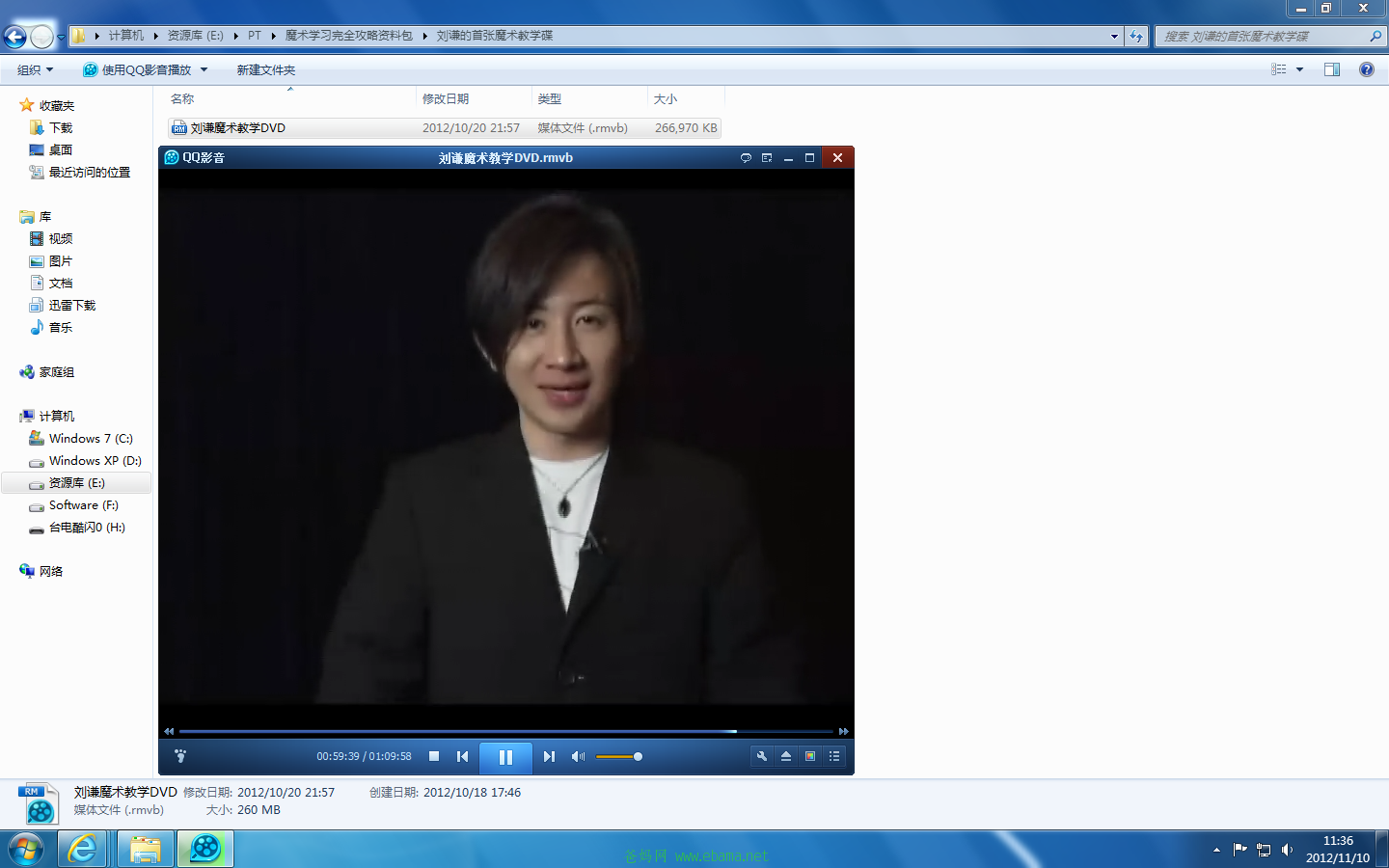Screen dimensions: 1389x868
Task: Seek on the video progress bar
Action: [x=505, y=731]
